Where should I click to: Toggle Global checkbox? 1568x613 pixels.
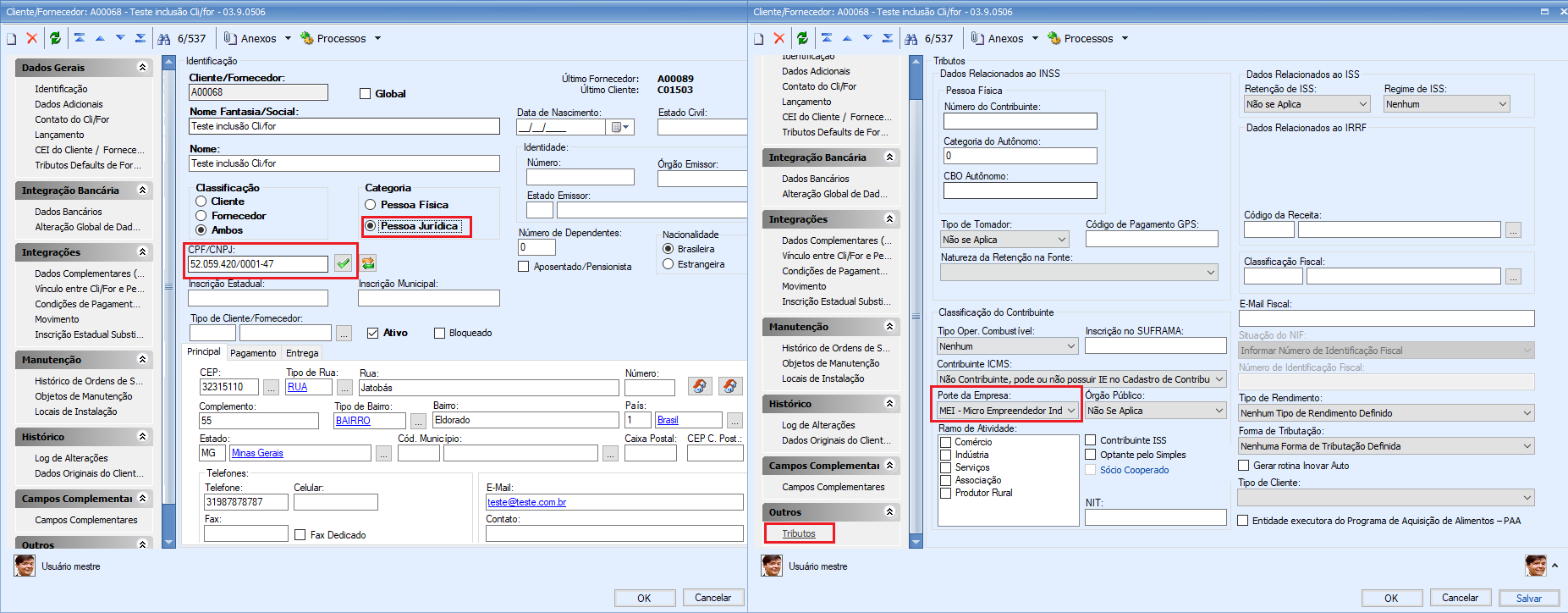click(366, 94)
